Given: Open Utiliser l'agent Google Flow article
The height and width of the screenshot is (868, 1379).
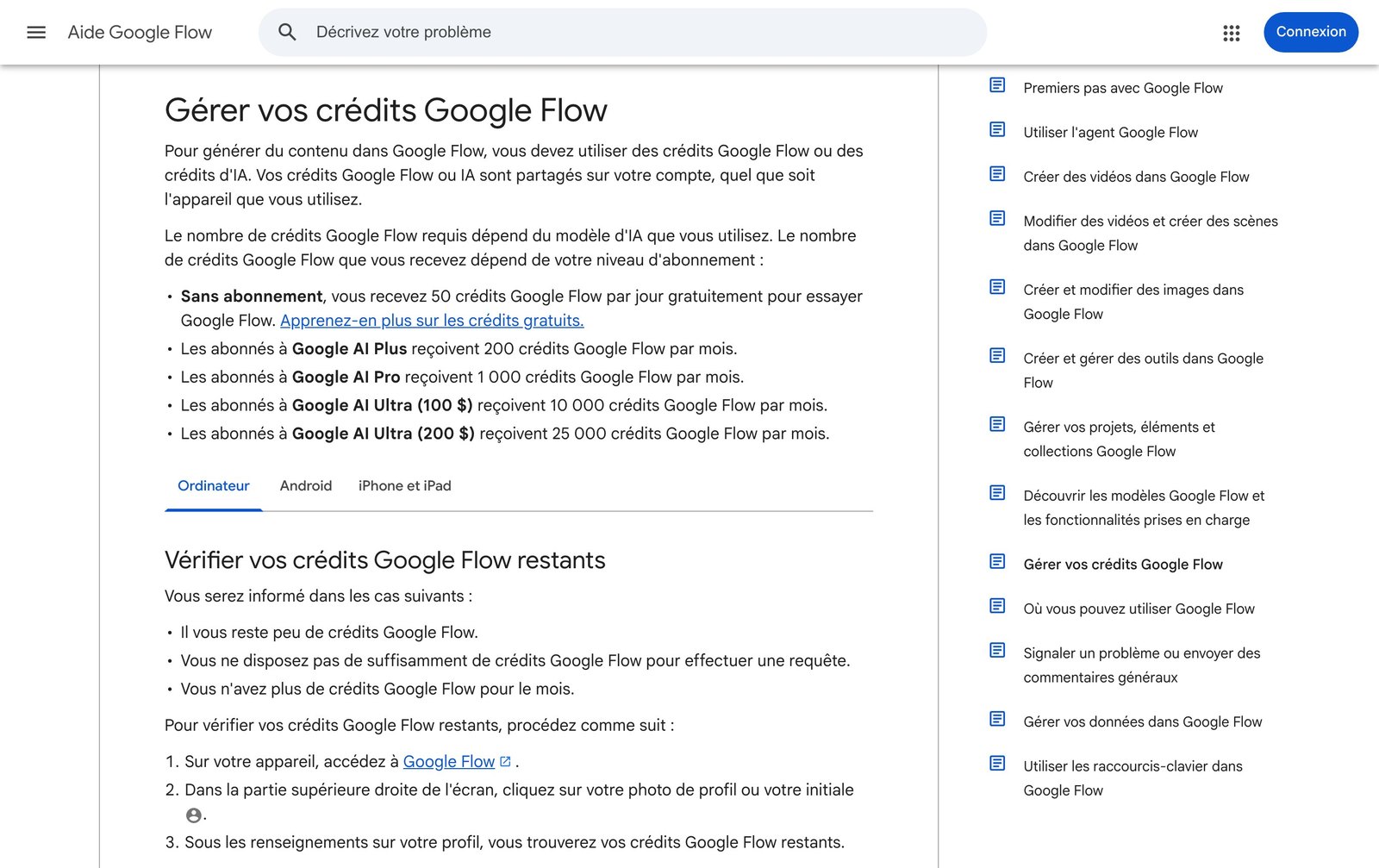Looking at the screenshot, I should (x=1111, y=133).
